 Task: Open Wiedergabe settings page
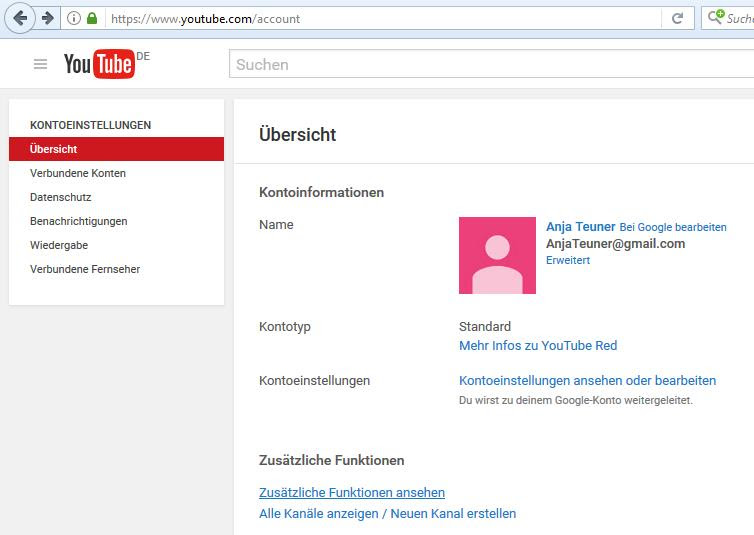click(59, 245)
